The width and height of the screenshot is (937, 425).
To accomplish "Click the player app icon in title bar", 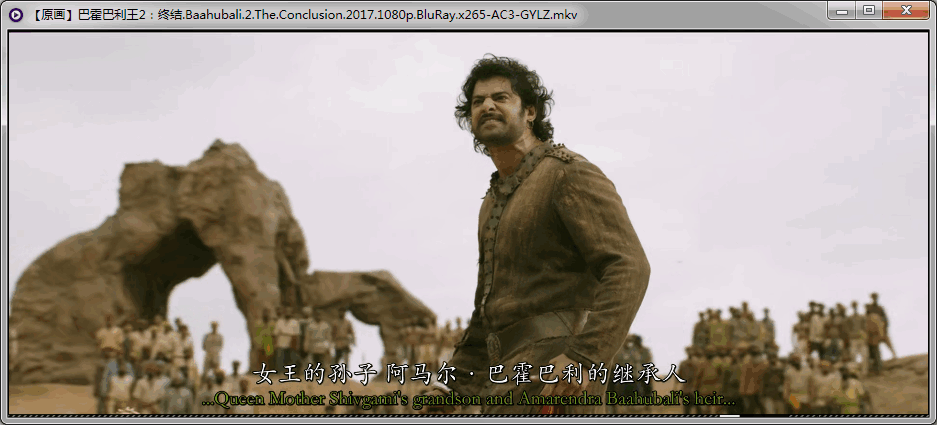I will click(17, 14).
